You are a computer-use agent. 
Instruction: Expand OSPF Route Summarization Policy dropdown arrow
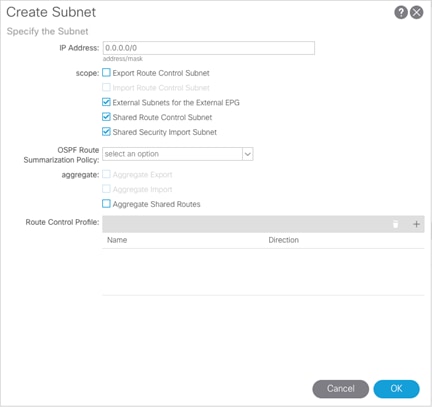click(248, 154)
